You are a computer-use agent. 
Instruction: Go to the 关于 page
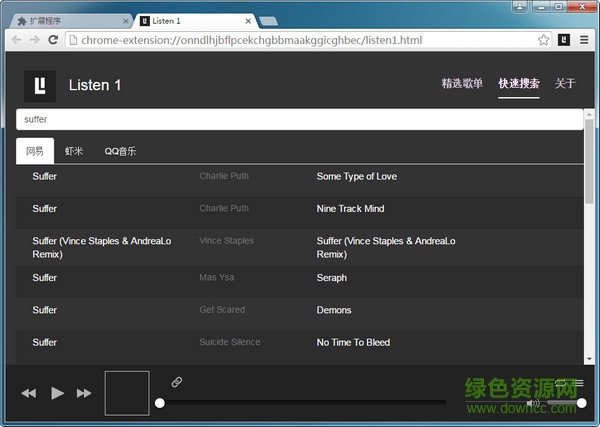click(565, 84)
